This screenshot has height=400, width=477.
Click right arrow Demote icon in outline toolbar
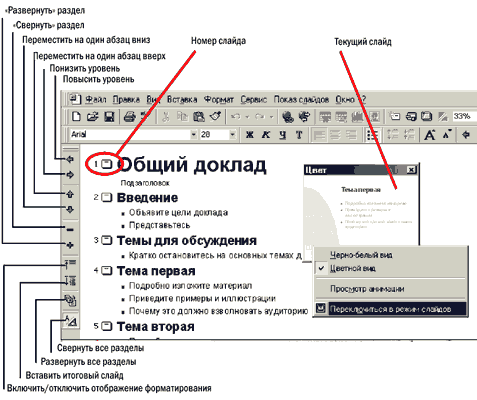coord(70,174)
